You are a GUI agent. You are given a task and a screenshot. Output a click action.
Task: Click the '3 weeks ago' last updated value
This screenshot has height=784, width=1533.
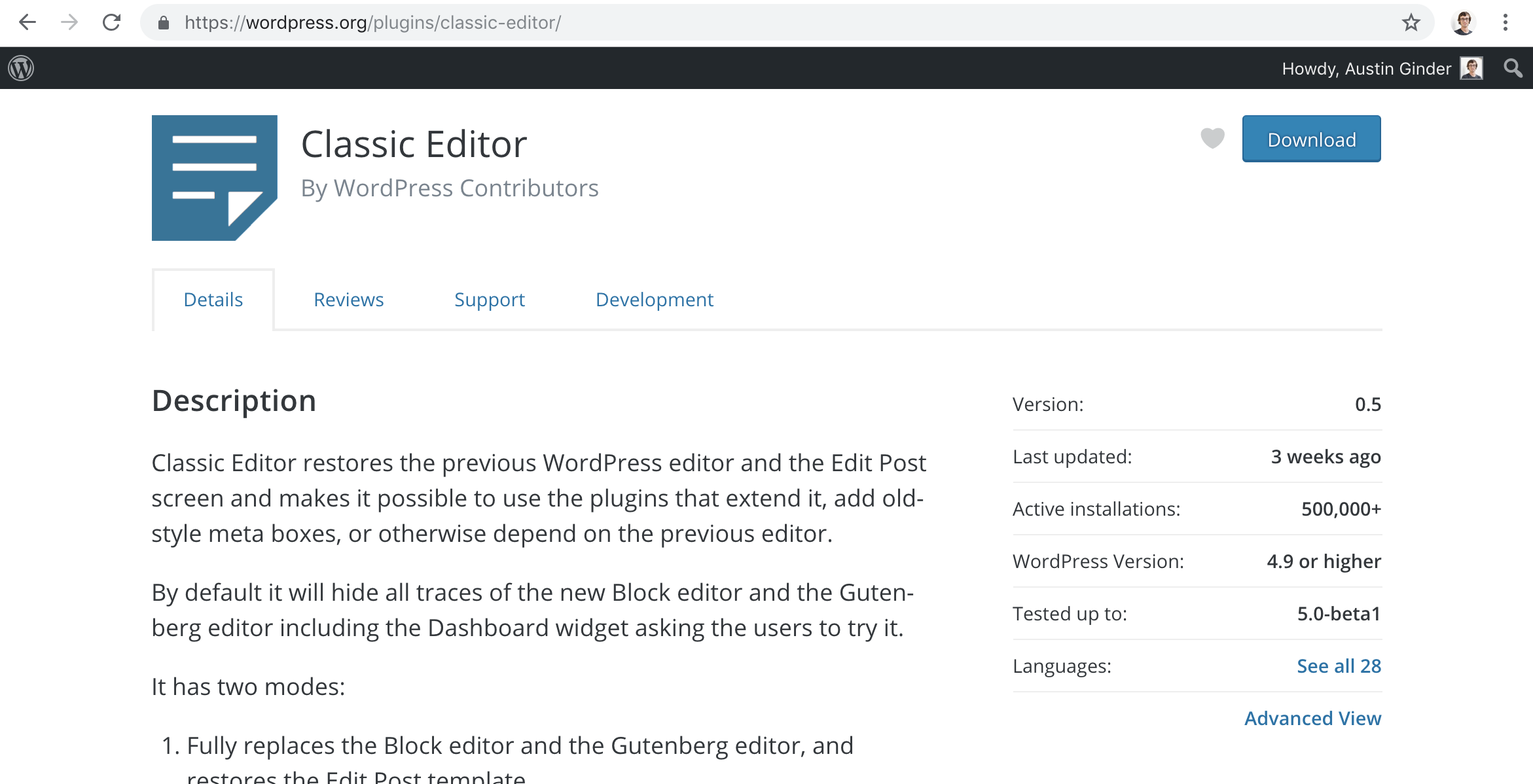(1326, 457)
